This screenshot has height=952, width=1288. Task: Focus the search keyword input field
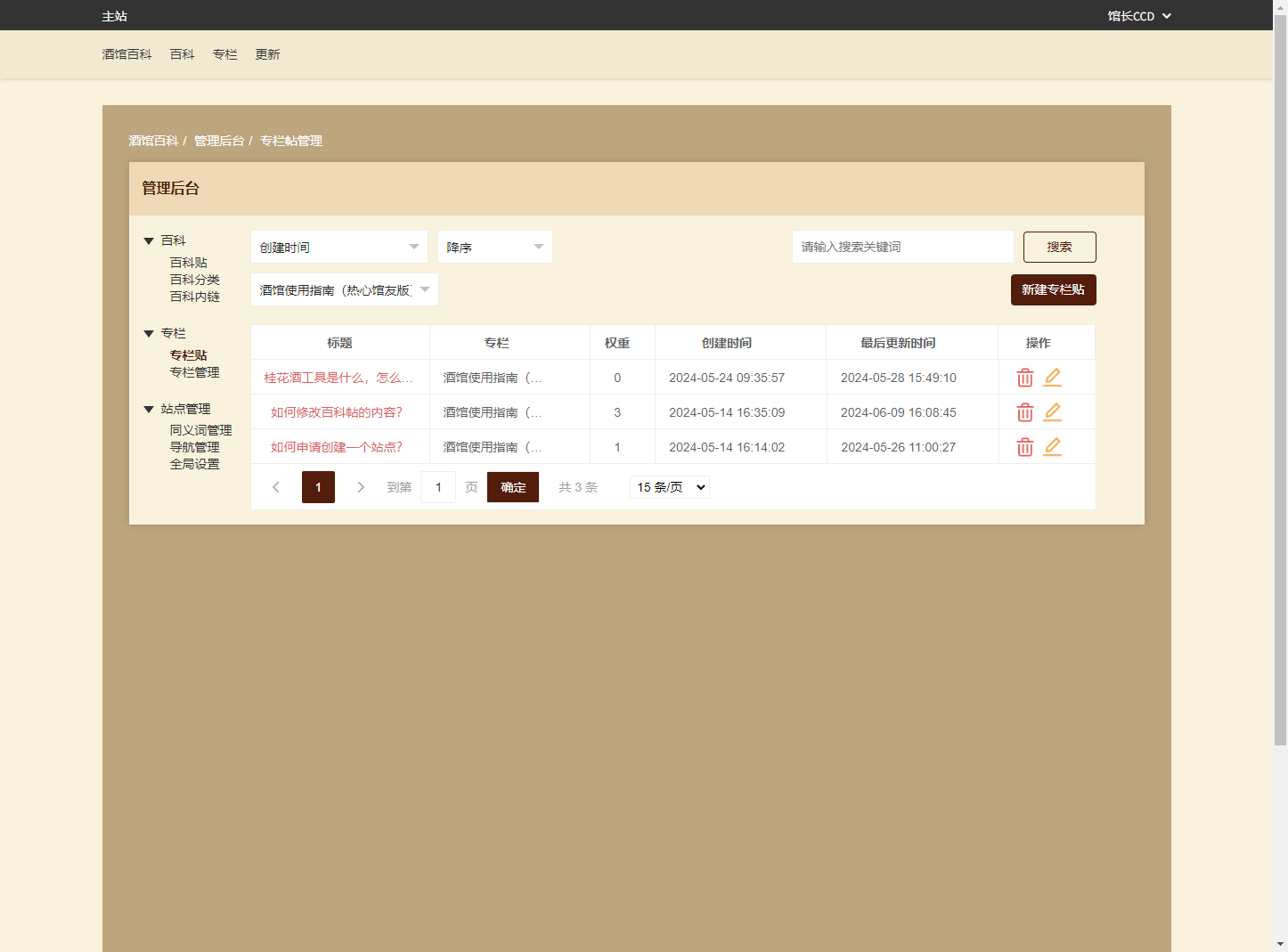click(902, 247)
